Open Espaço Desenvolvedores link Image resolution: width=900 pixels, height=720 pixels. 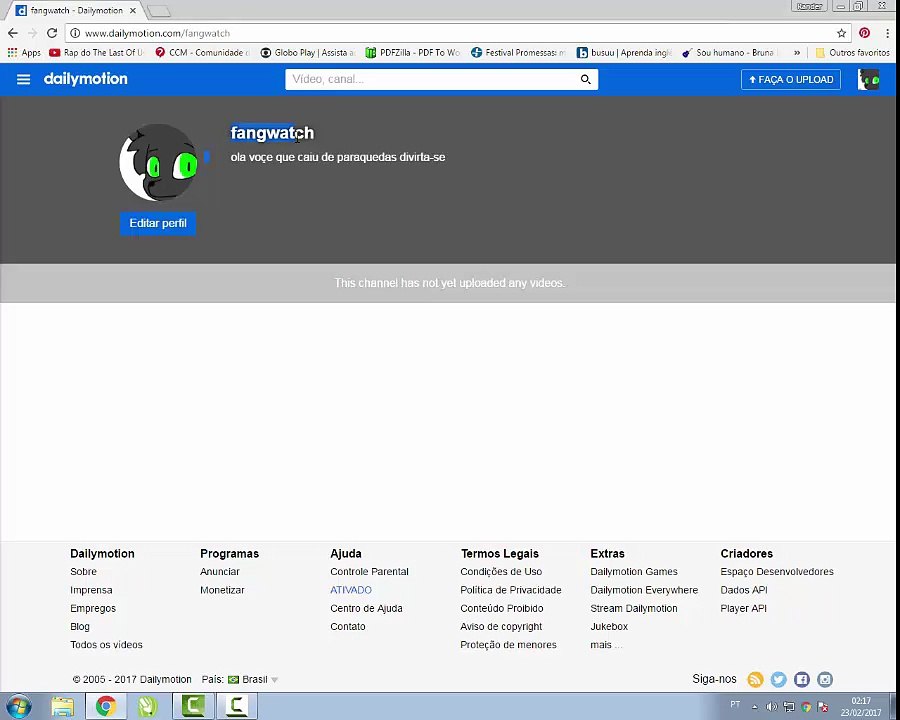(777, 571)
